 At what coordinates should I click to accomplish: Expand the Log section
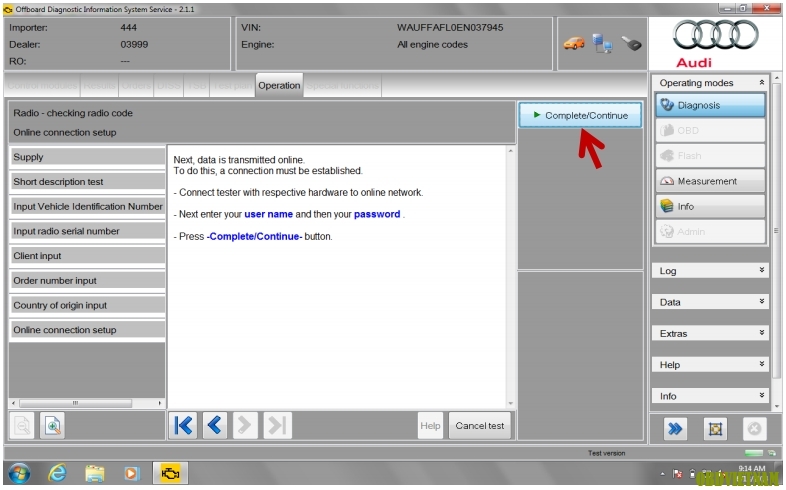[x=710, y=271]
